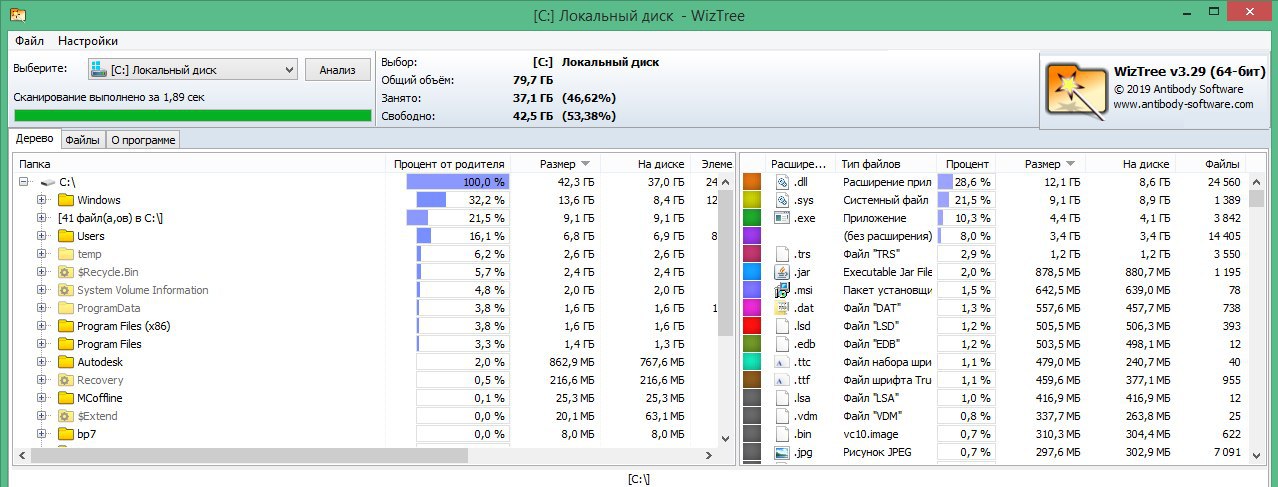Select the Program Files (x86) row name
Screen dimensions: 1278x487
123,326
